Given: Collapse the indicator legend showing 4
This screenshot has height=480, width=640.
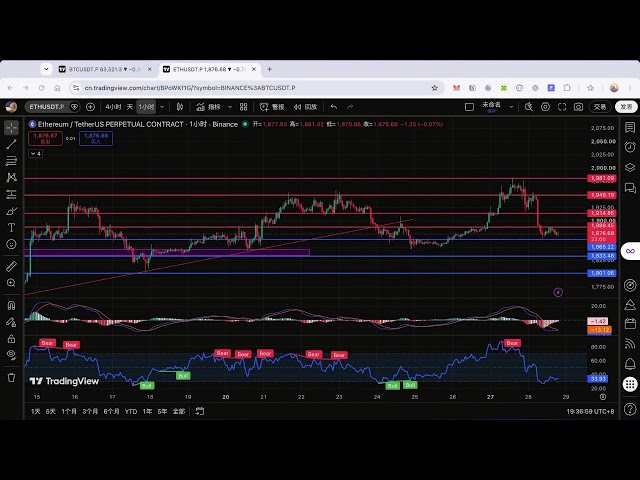Looking at the screenshot, I should pos(36,153).
